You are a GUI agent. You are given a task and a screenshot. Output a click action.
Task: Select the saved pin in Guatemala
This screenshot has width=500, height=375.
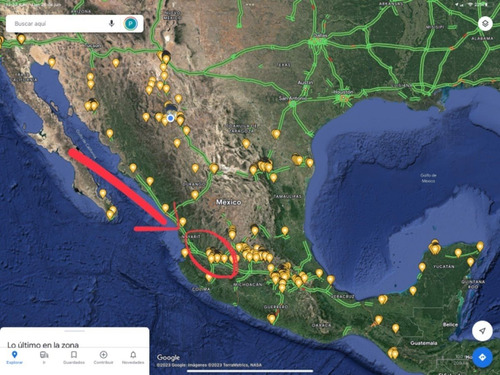point(393,353)
